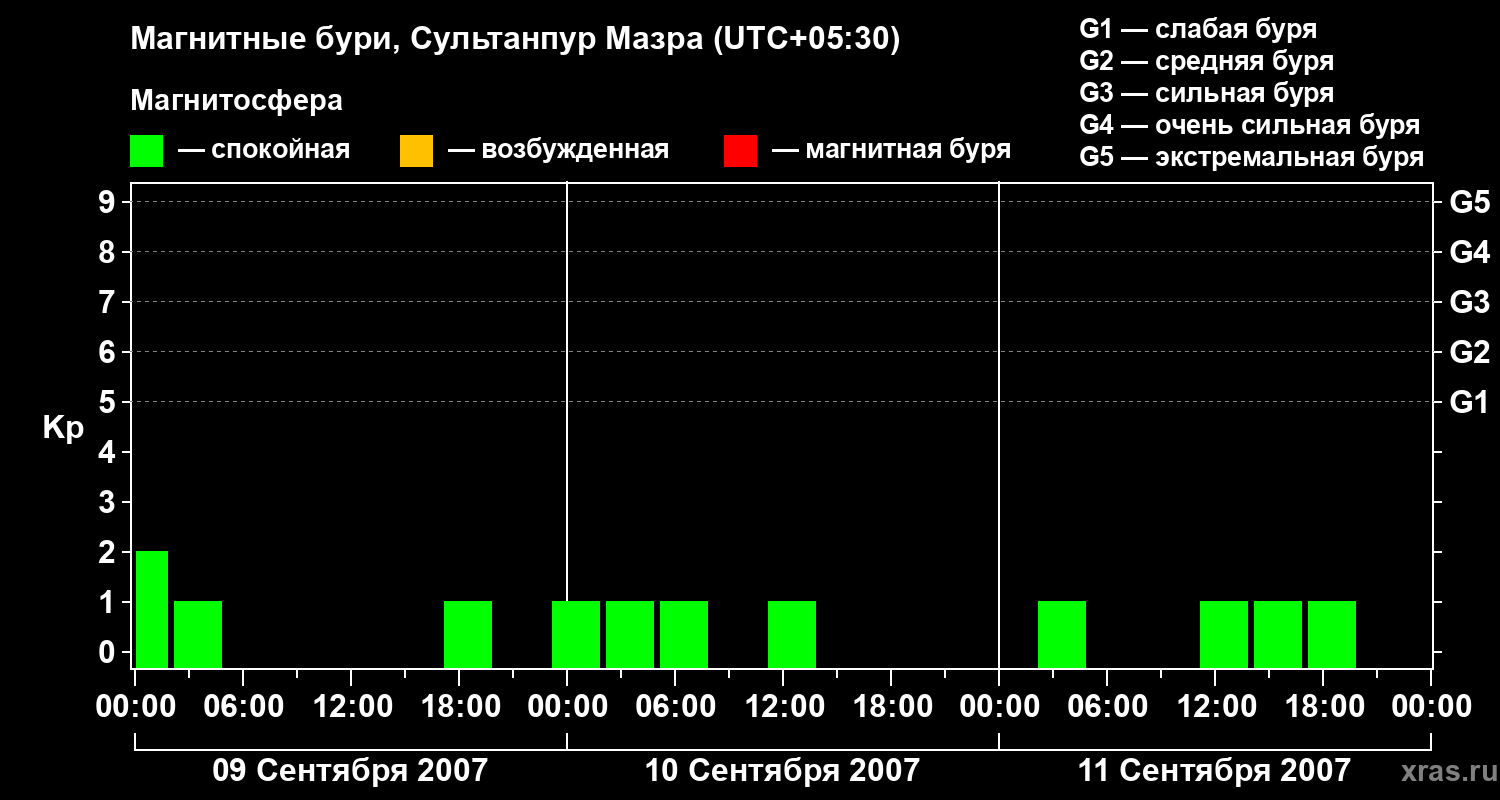The height and width of the screenshot is (800, 1500).
Task: Select the date label '10 Сентября 2007'
Action: tap(782, 771)
